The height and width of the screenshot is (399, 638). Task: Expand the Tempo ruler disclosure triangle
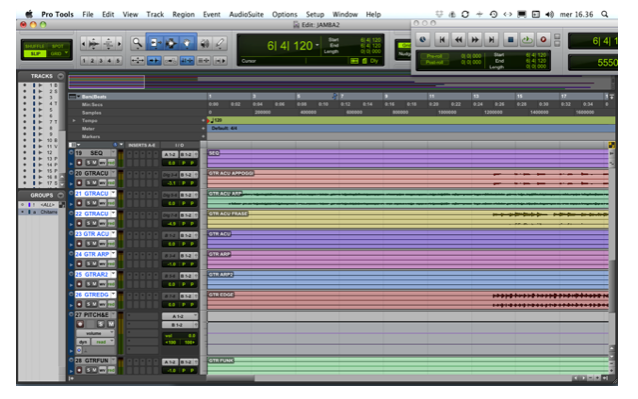74,121
